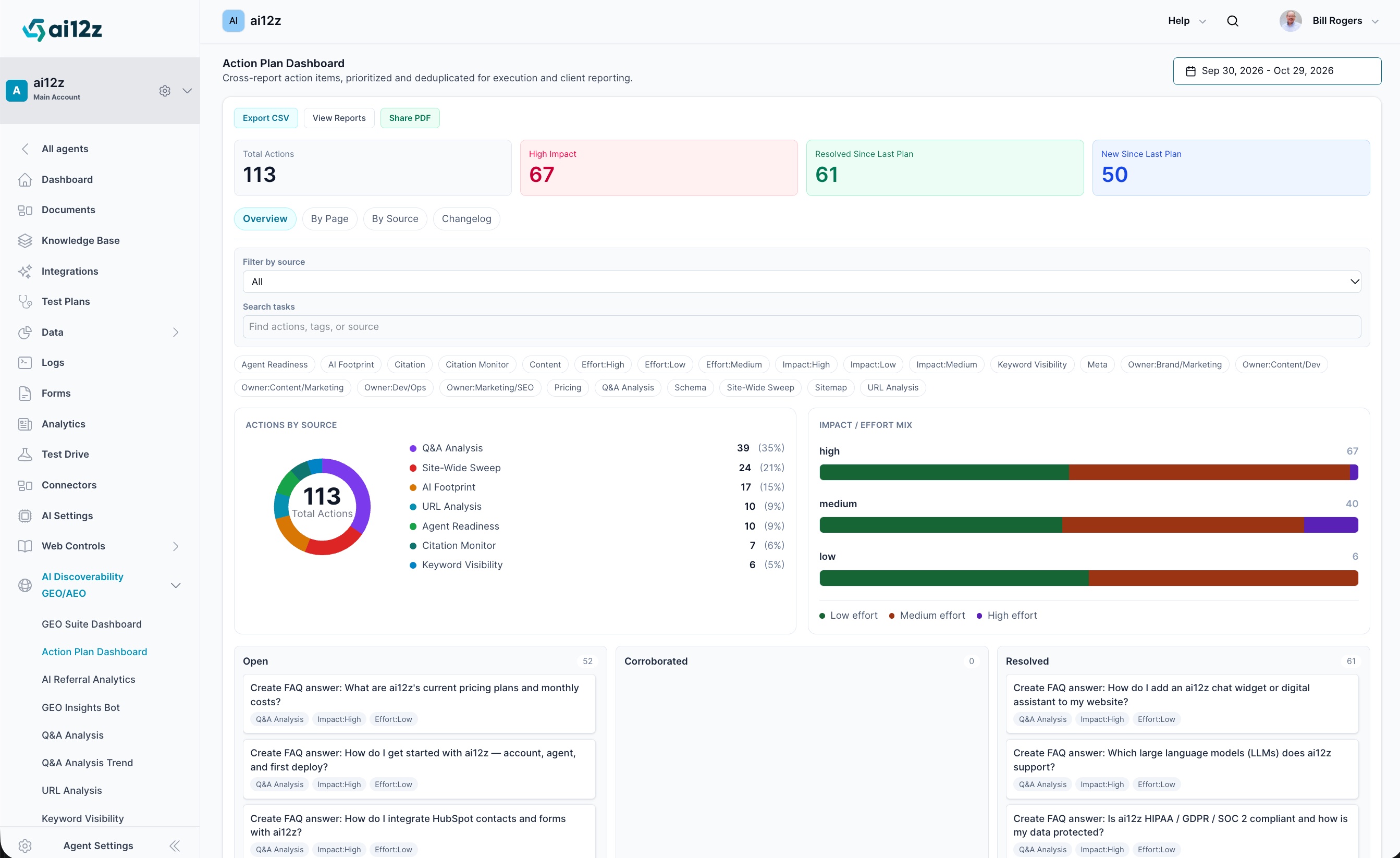Screen dimensions: 1400x858
Task: Click the Forms document icon
Action: click(25, 393)
